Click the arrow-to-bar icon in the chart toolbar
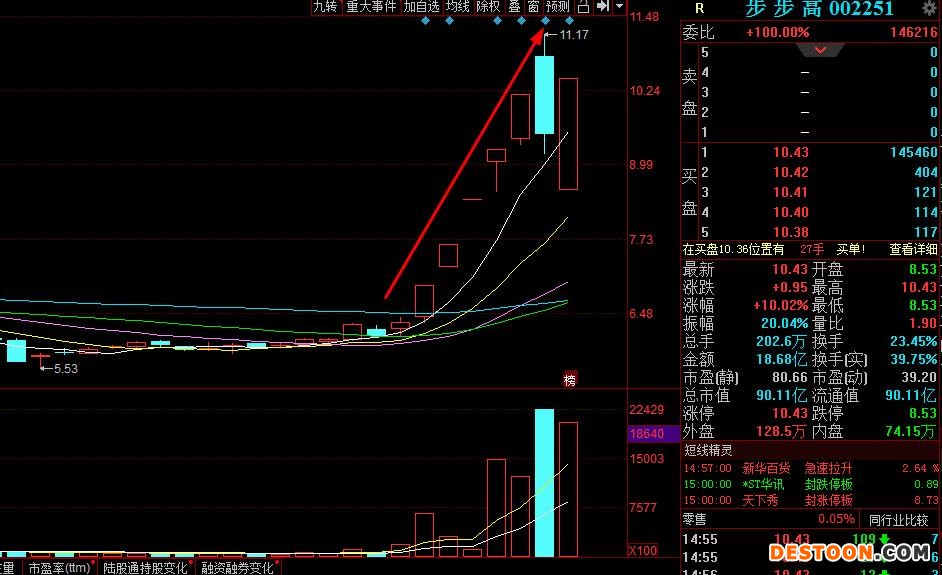 [x=602, y=7]
